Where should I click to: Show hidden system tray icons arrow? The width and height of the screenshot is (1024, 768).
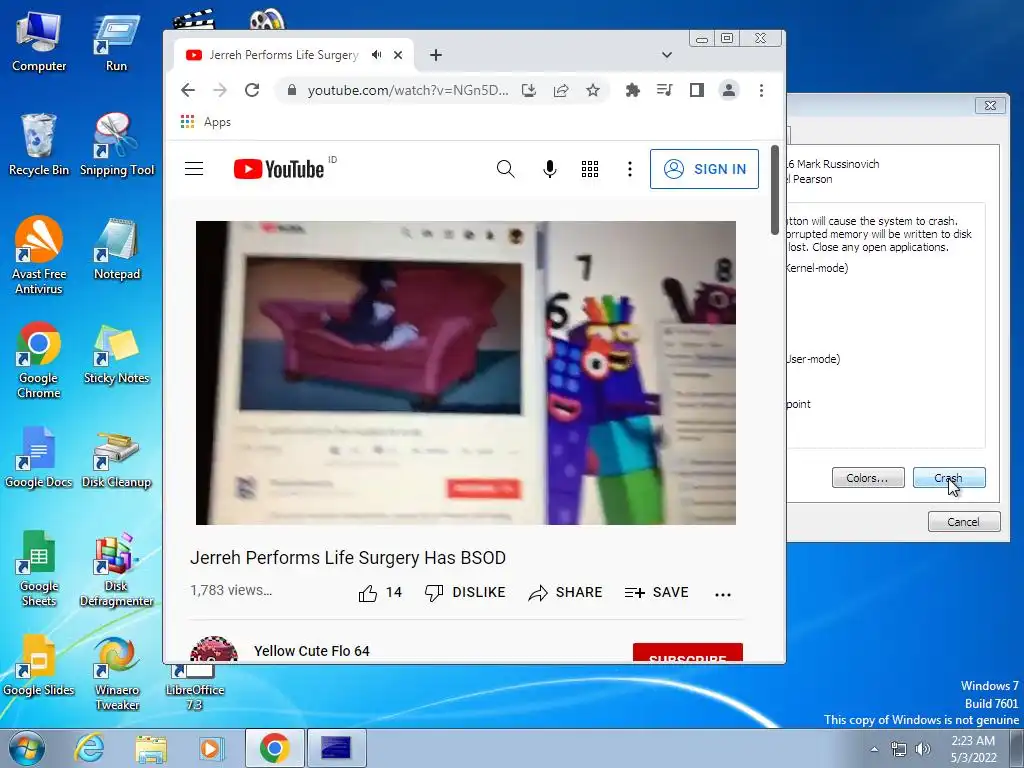click(x=874, y=749)
